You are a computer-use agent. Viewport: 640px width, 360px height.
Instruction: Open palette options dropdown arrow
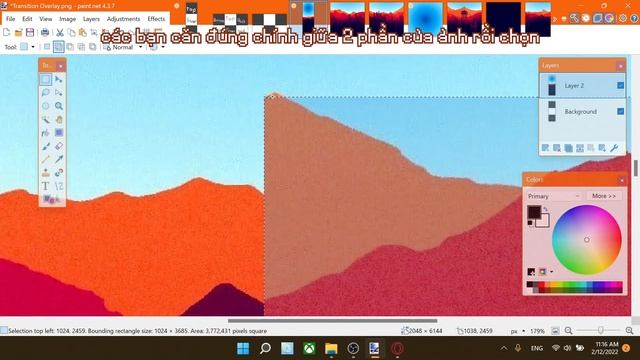pyautogui.click(x=552, y=271)
